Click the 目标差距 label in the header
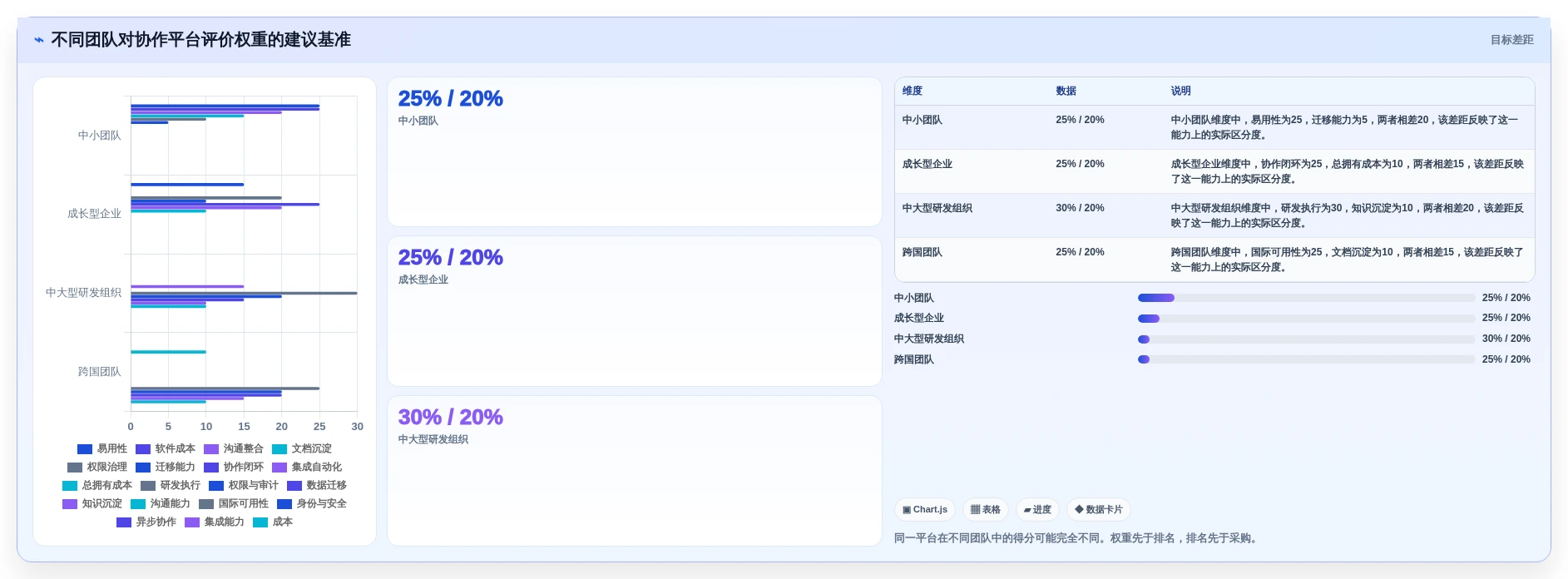1568x579 pixels. (1511, 40)
